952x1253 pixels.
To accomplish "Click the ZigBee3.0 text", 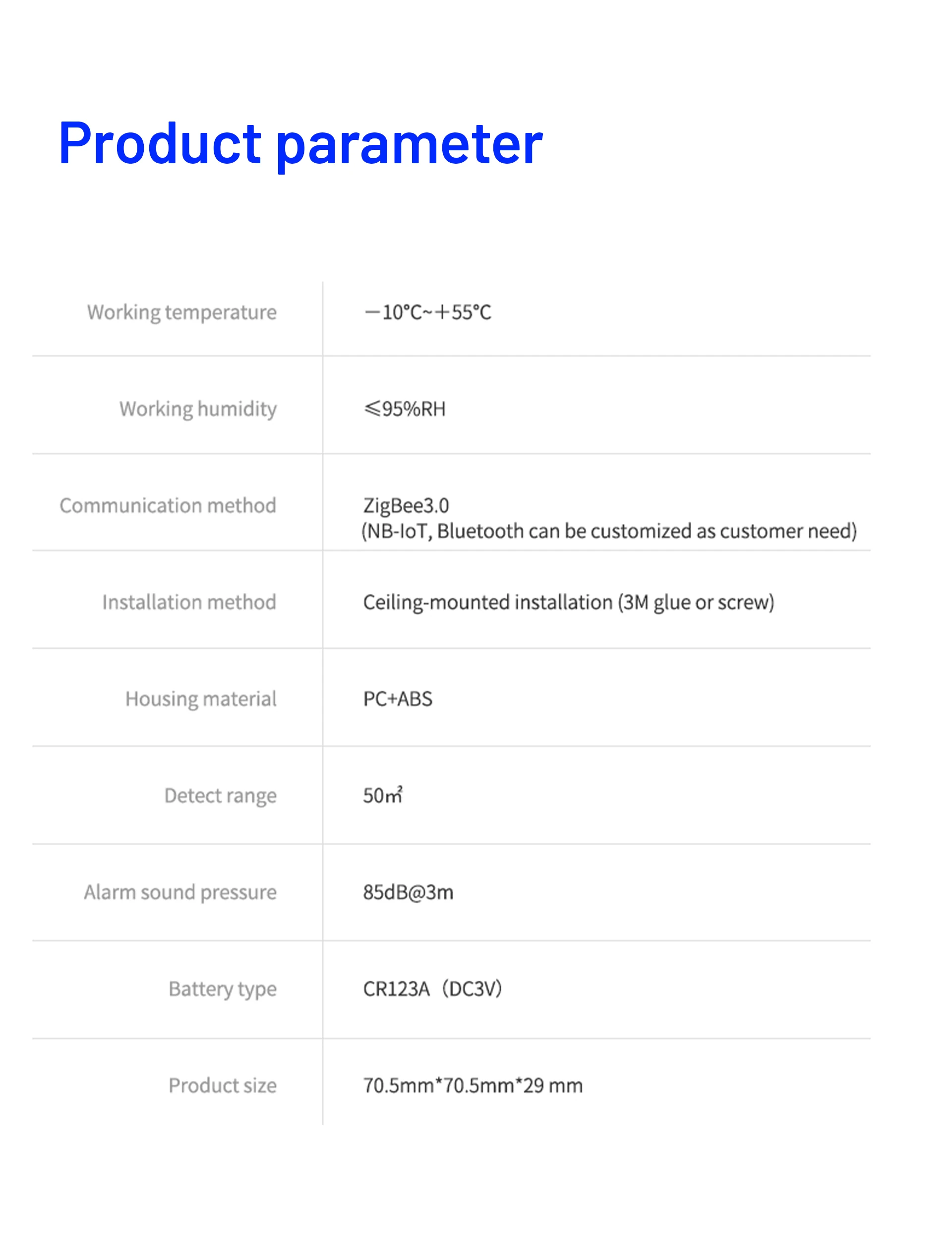I will point(406,506).
